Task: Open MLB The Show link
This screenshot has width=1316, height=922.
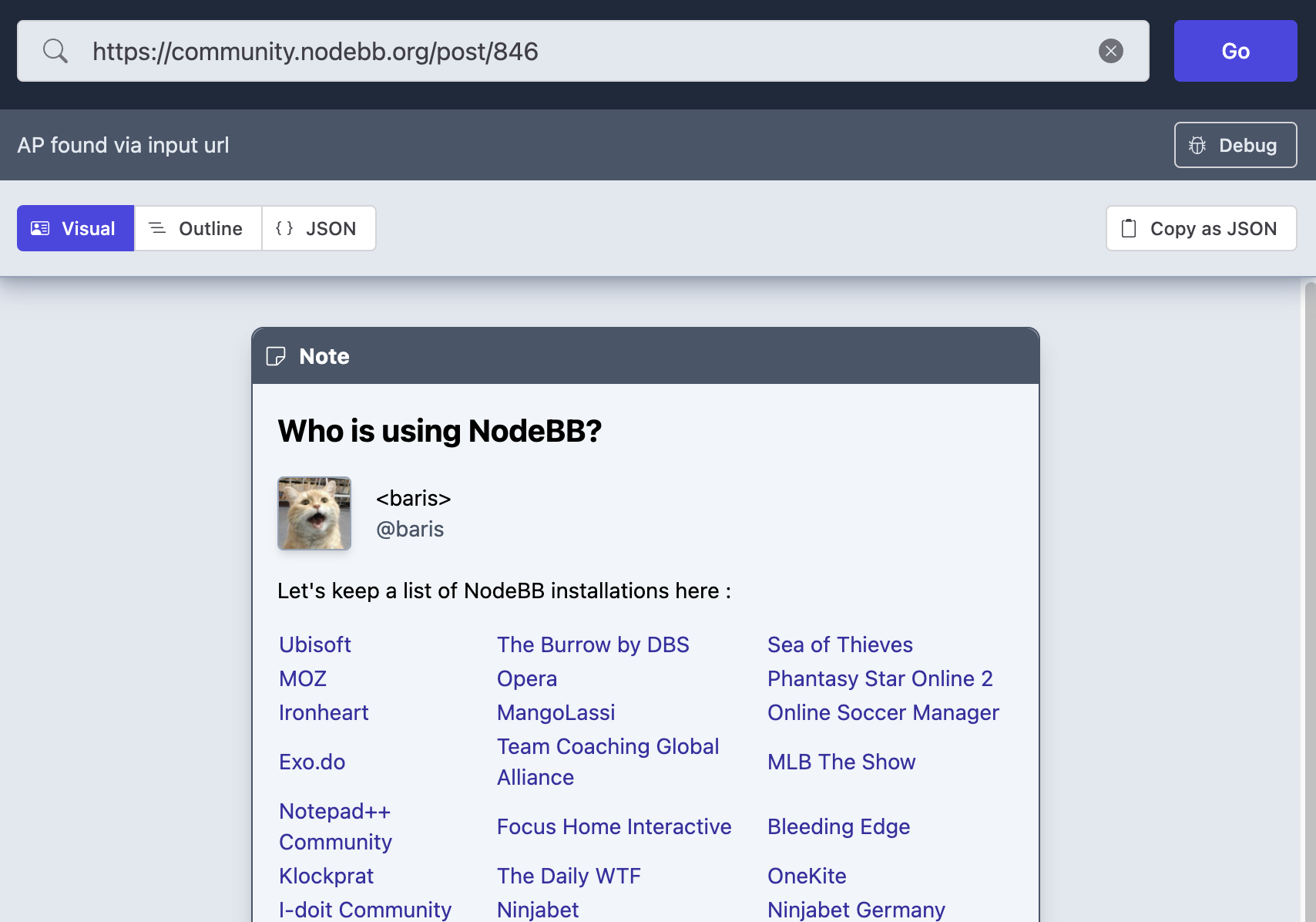Action: click(x=841, y=762)
